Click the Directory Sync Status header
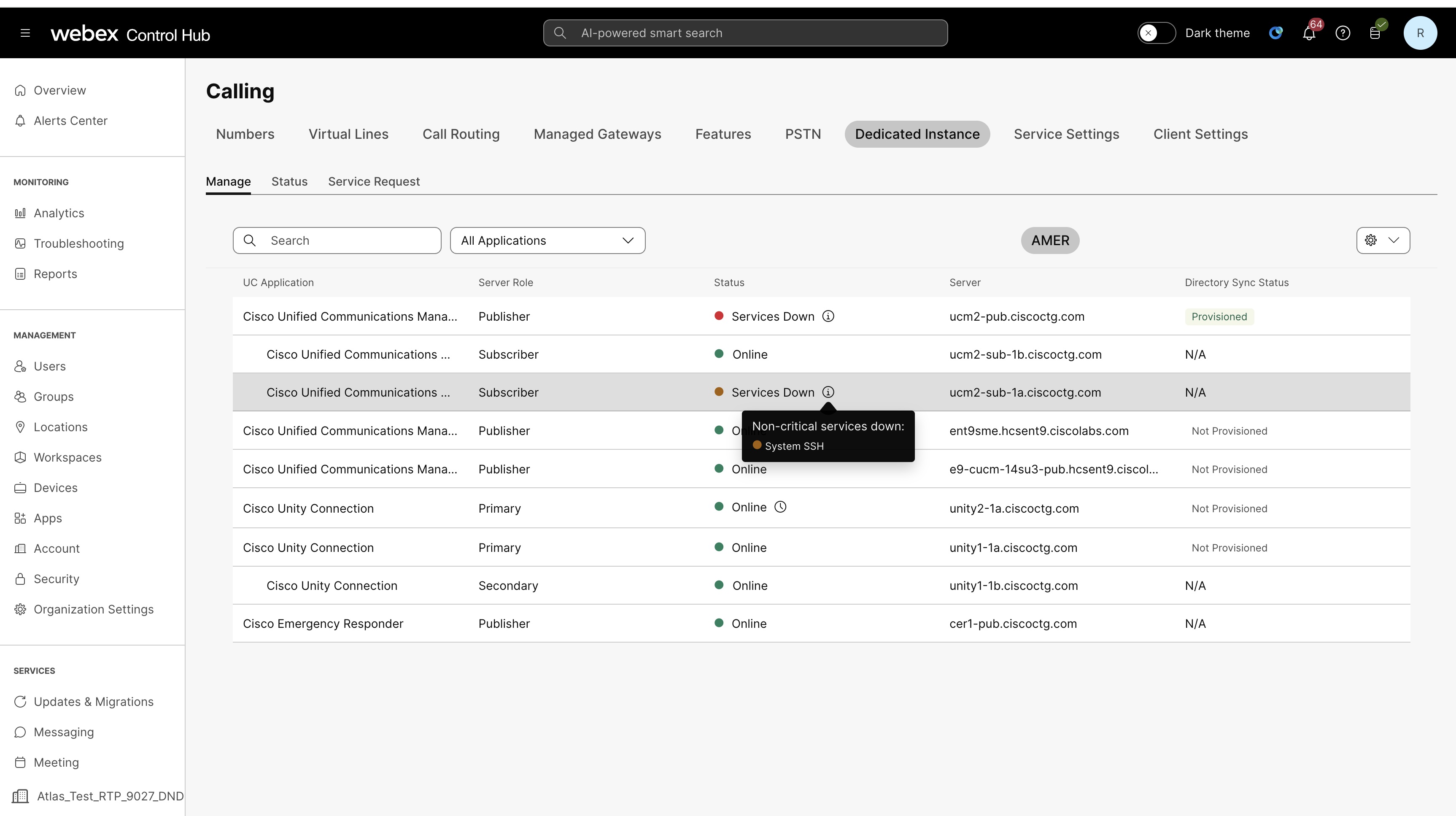Image resolution: width=1456 pixels, height=816 pixels. click(1236, 283)
